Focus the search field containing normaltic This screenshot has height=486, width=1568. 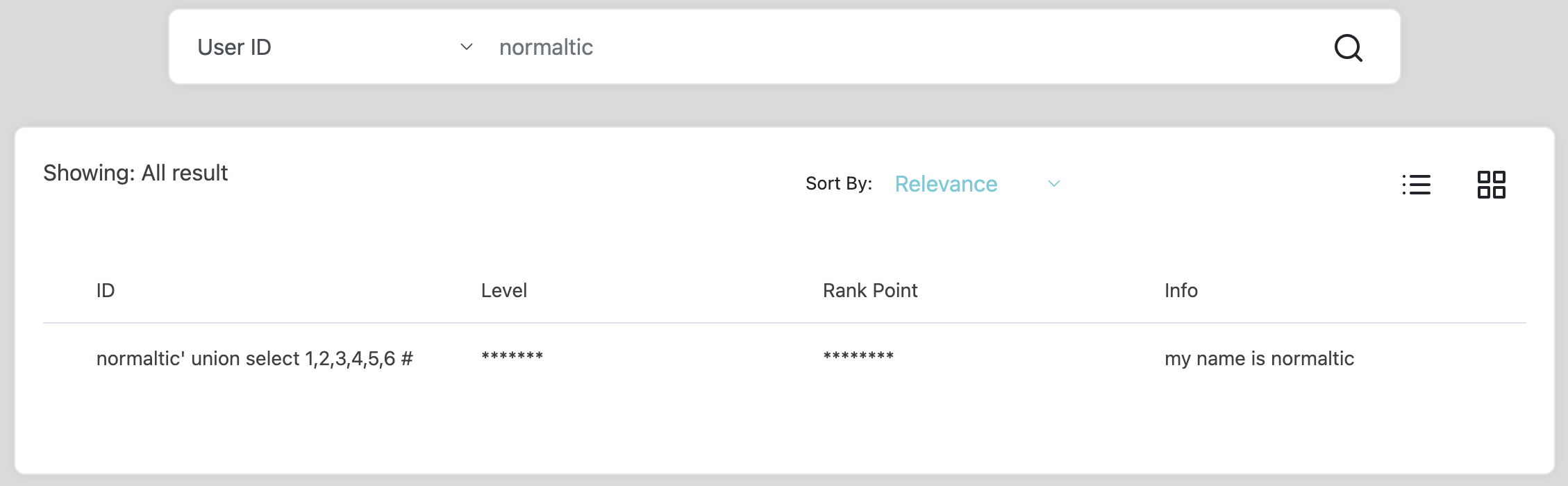(833, 47)
